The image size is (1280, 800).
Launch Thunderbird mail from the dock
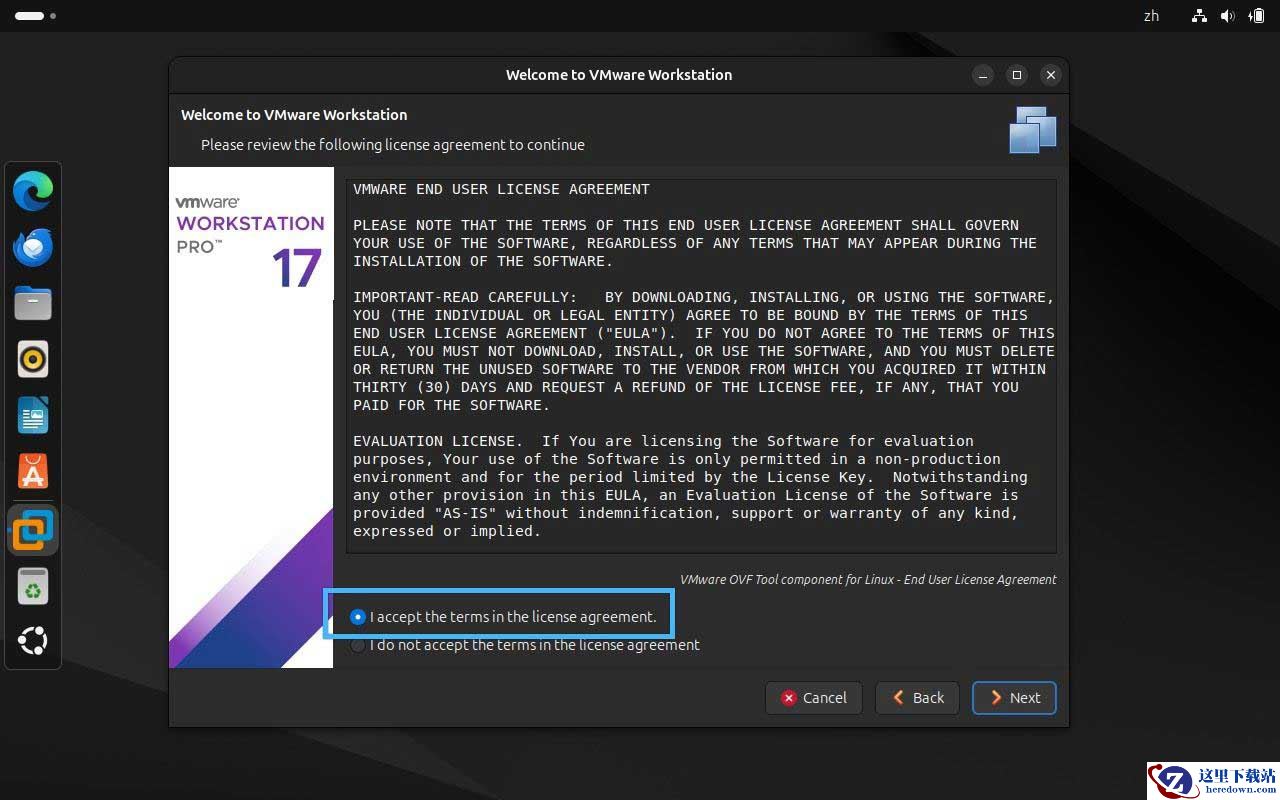pyautogui.click(x=33, y=247)
